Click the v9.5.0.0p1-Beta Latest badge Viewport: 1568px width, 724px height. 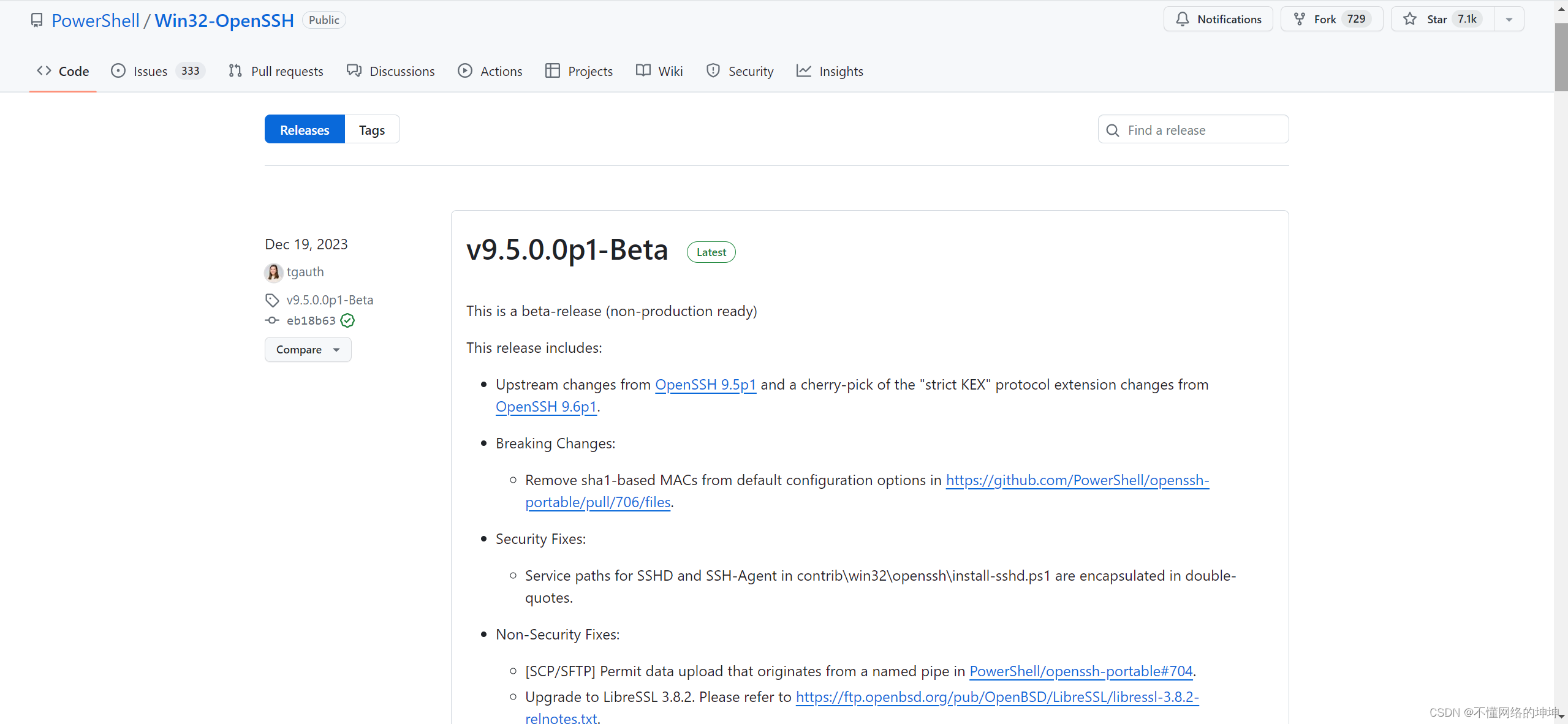(712, 252)
